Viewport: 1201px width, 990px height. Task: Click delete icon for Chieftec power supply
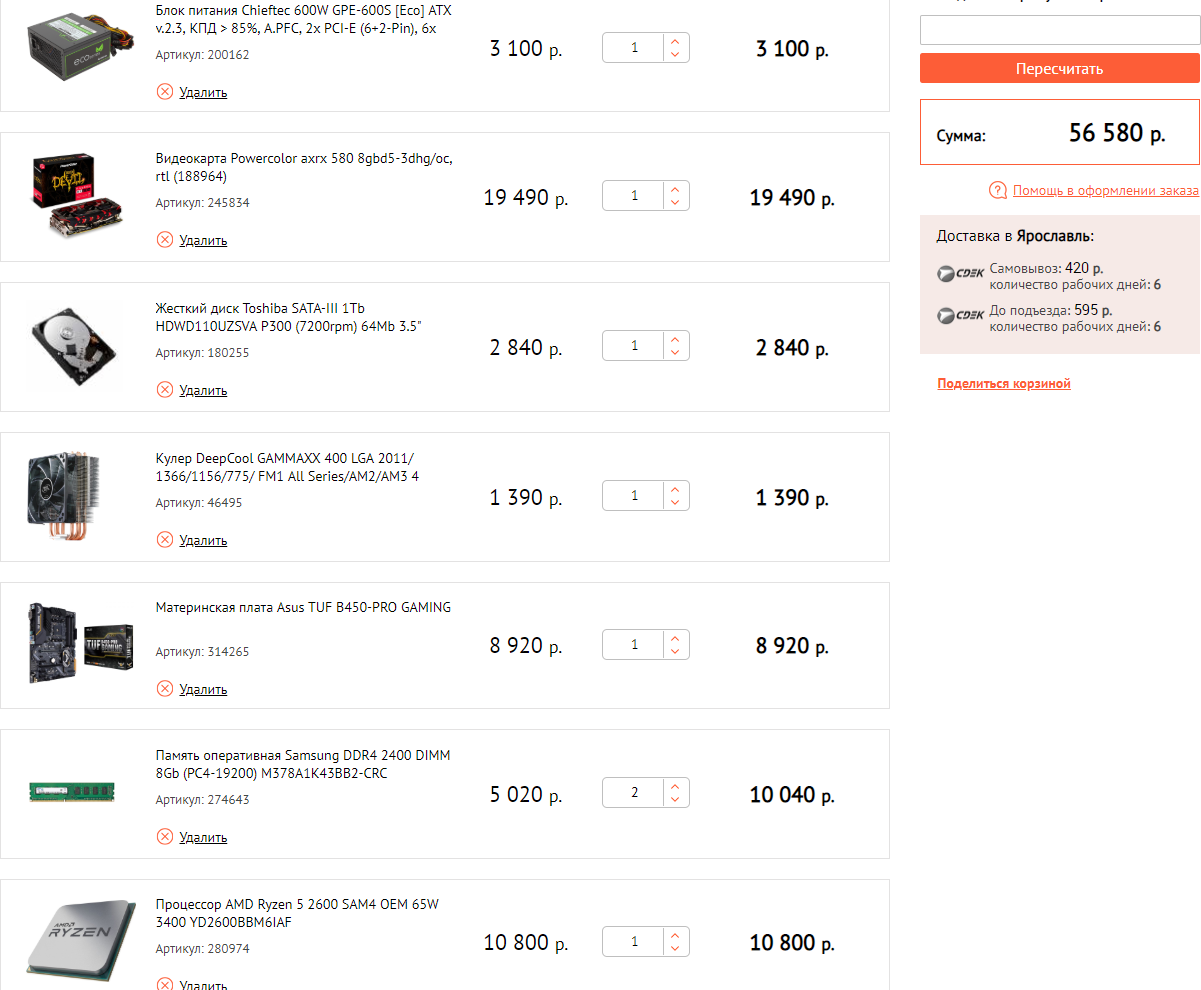tap(165, 92)
